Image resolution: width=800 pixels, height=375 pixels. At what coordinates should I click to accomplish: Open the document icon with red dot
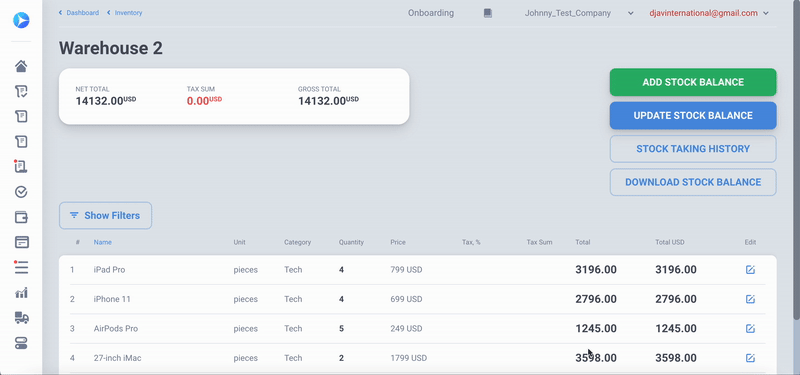21,166
